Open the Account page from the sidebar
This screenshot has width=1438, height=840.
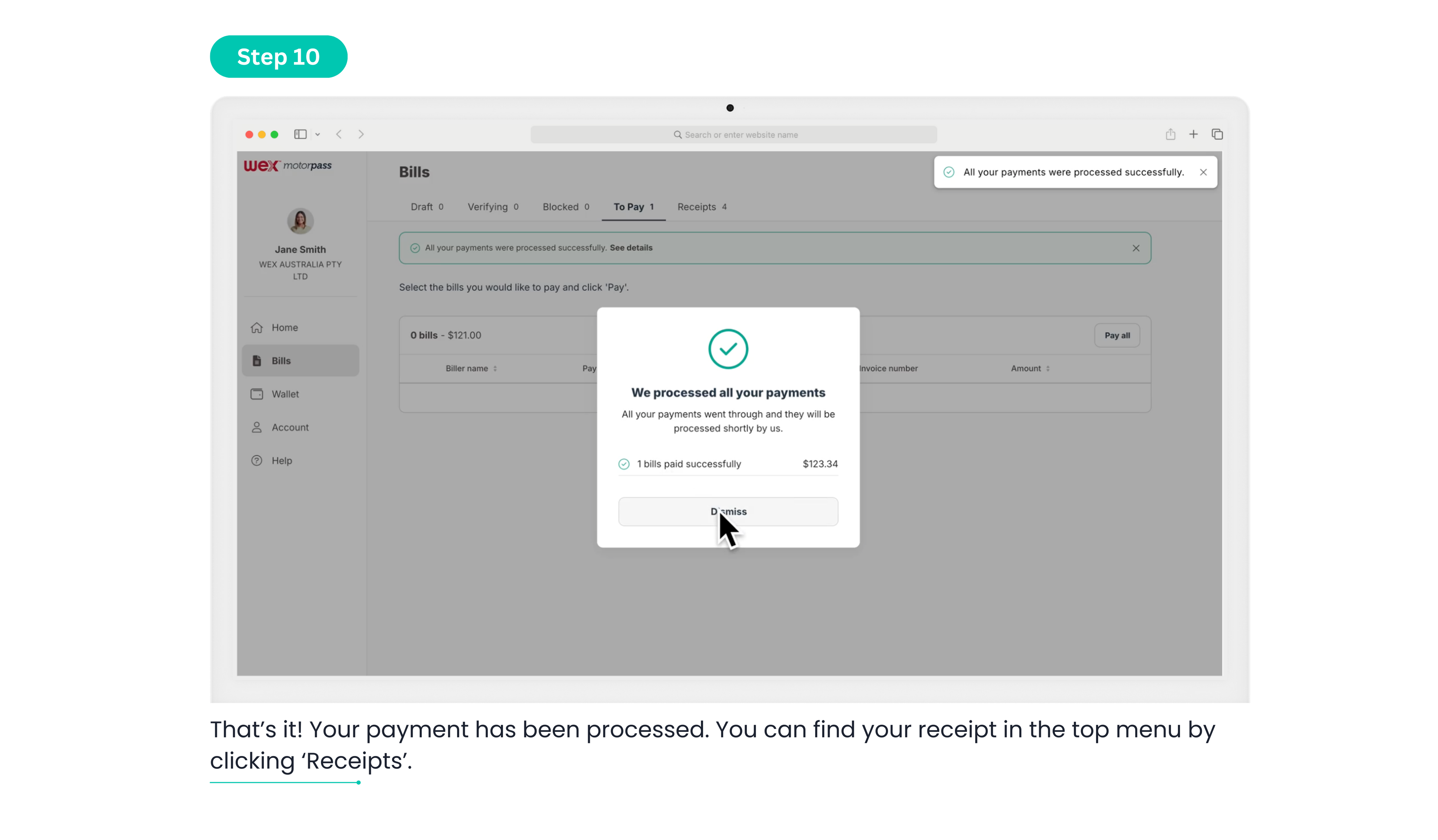pos(289,427)
